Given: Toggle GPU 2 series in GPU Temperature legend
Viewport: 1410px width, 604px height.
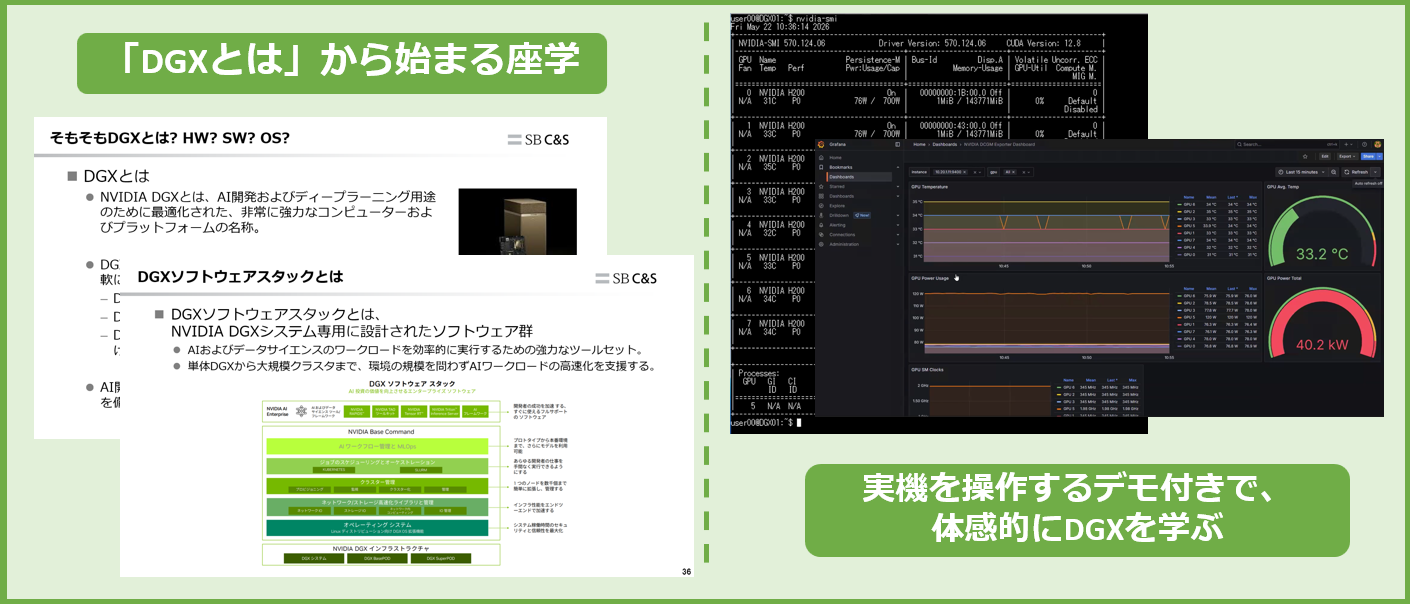Looking at the screenshot, I should point(1189,212).
